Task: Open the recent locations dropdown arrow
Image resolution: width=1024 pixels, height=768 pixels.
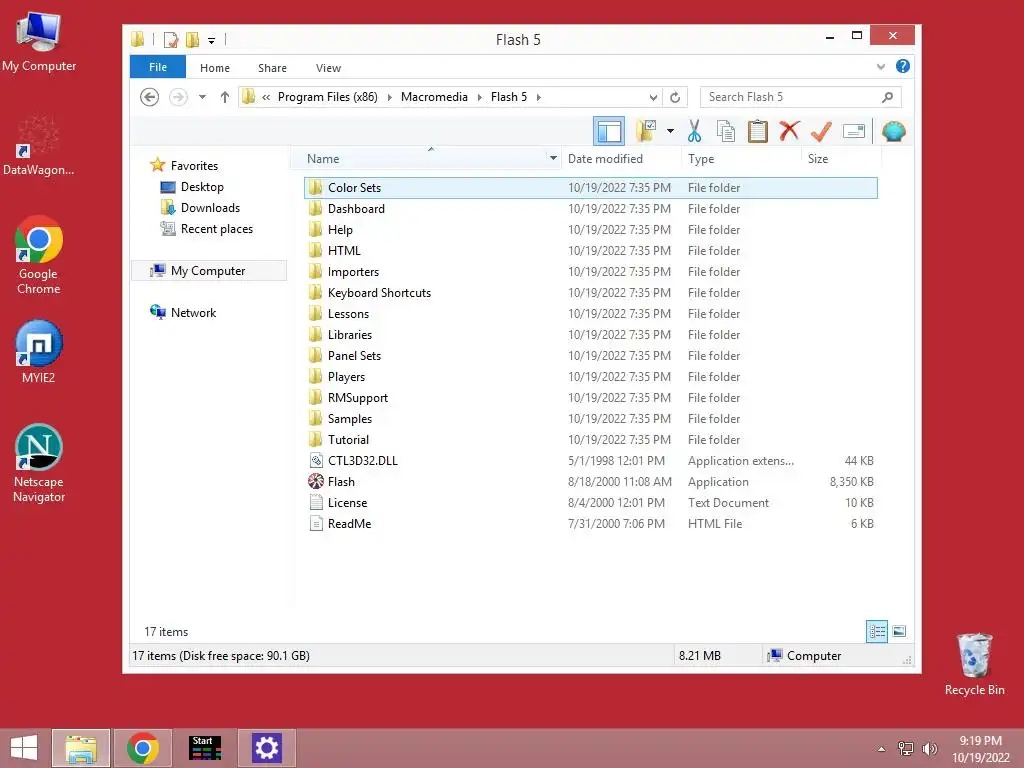Action: pyautogui.click(x=202, y=97)
